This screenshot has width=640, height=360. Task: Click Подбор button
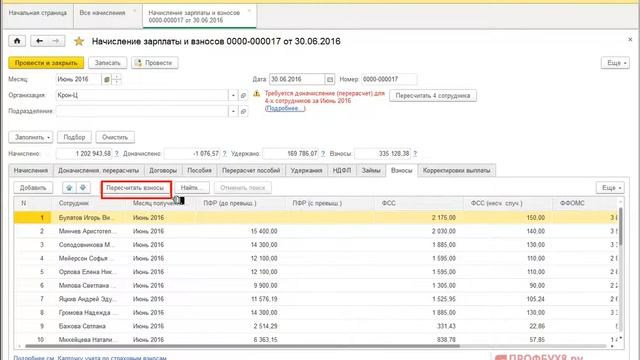74,137
